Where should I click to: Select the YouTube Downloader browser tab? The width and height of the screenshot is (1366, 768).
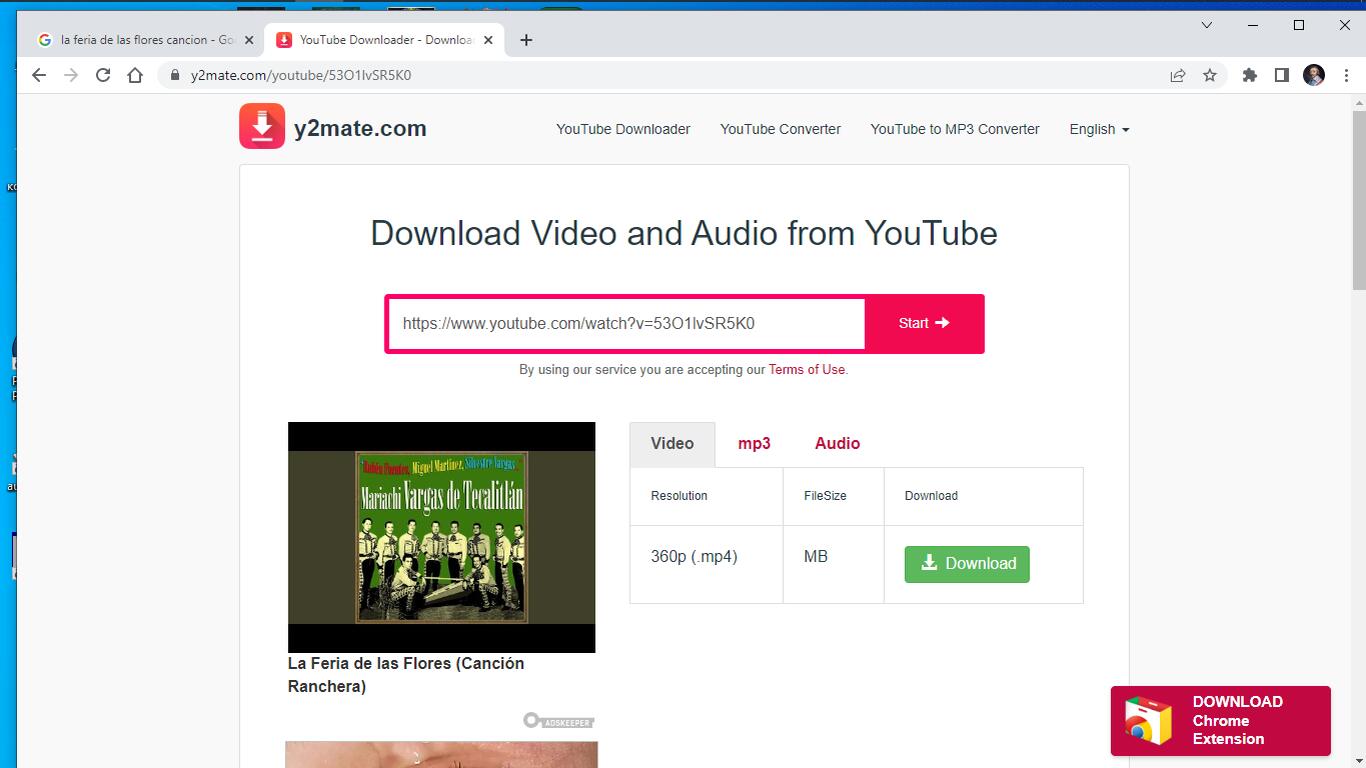(385, 40)
